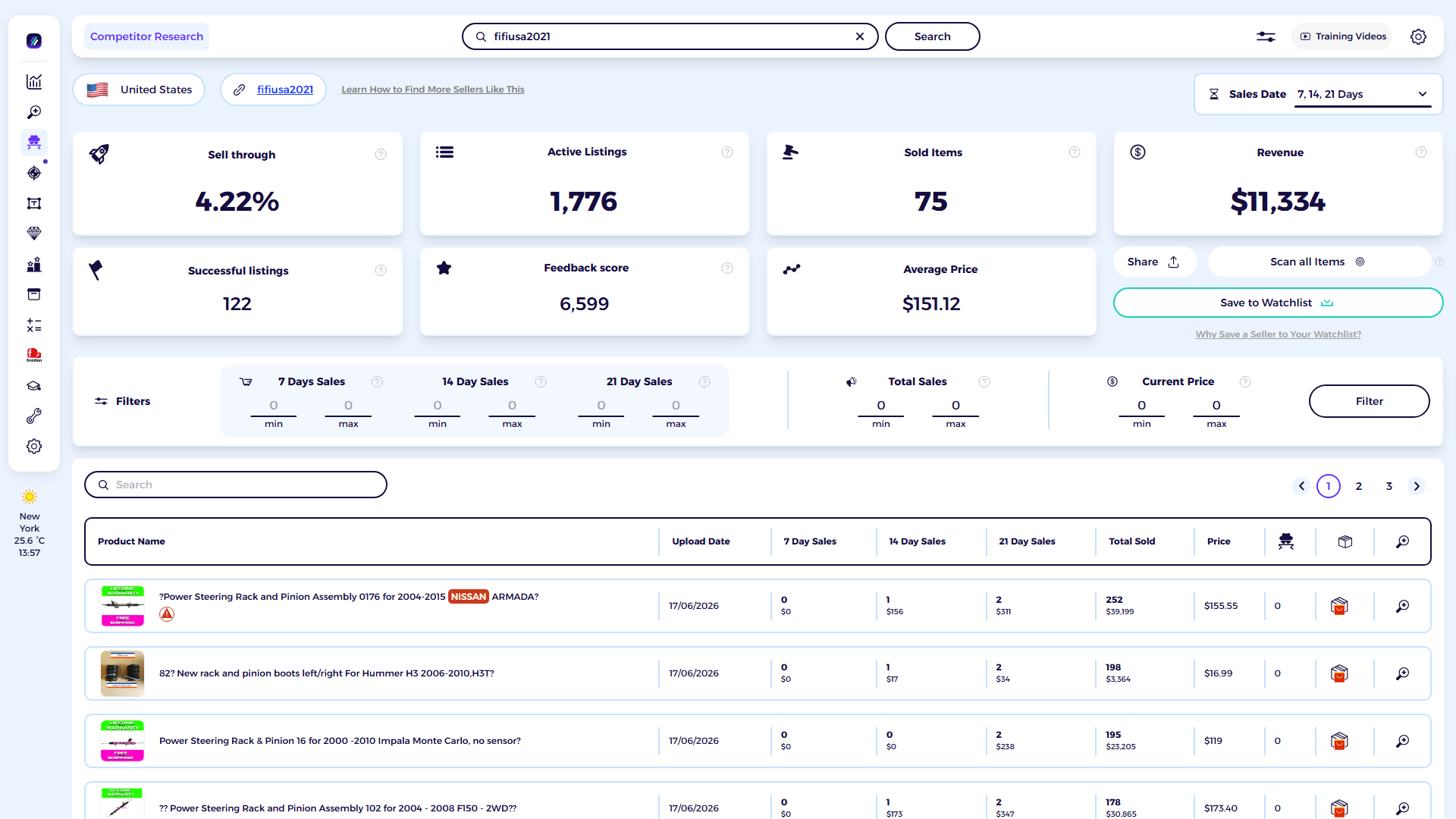1456x819 pixels.
Task: Open page 3 of results
Action: point(1389,486)
